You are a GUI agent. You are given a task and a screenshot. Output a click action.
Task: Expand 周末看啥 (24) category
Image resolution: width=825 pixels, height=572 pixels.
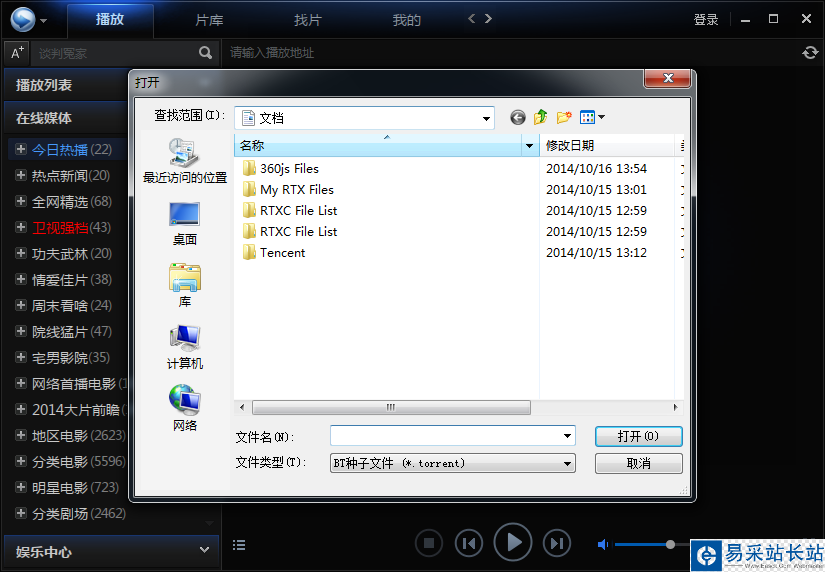[21, 305]
